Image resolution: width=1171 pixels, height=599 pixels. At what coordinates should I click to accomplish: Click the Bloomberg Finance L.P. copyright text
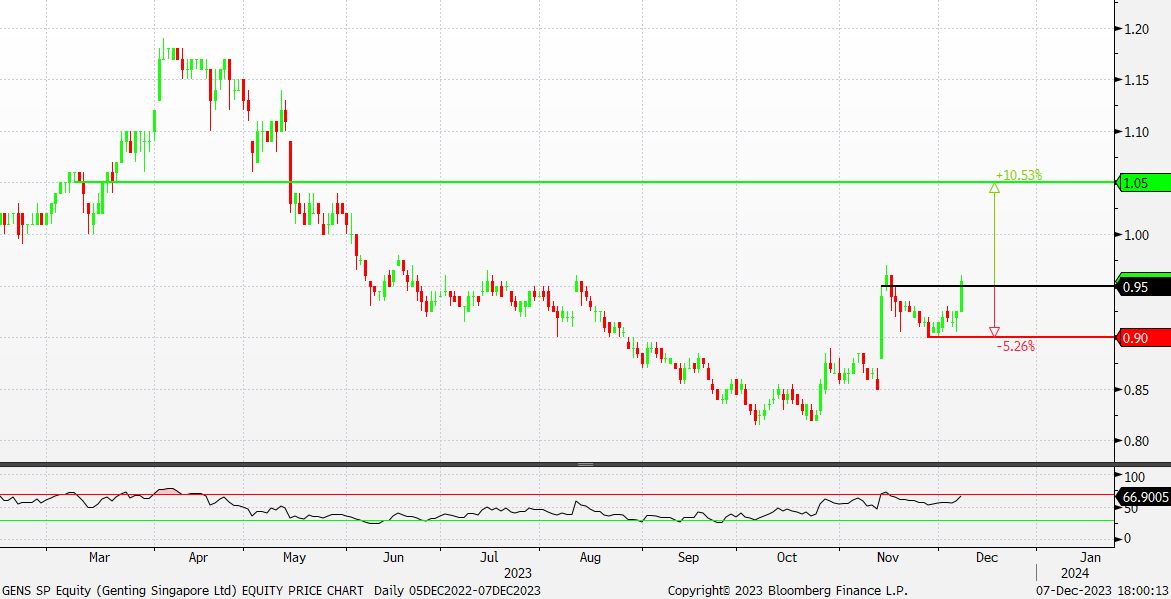(x=788, y=591)
